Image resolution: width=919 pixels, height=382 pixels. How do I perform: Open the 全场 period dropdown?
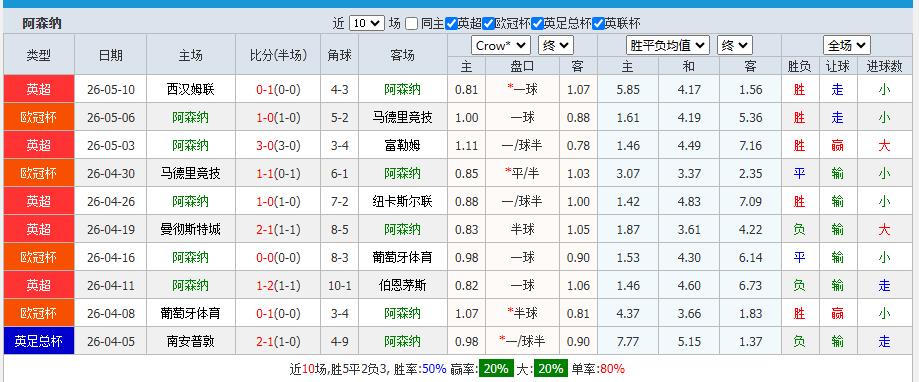coord(846,46)
